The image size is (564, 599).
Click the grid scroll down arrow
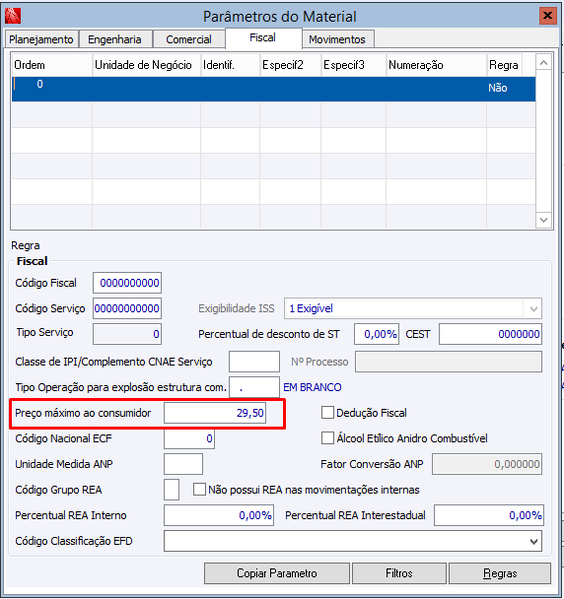(x=544, y=220)
